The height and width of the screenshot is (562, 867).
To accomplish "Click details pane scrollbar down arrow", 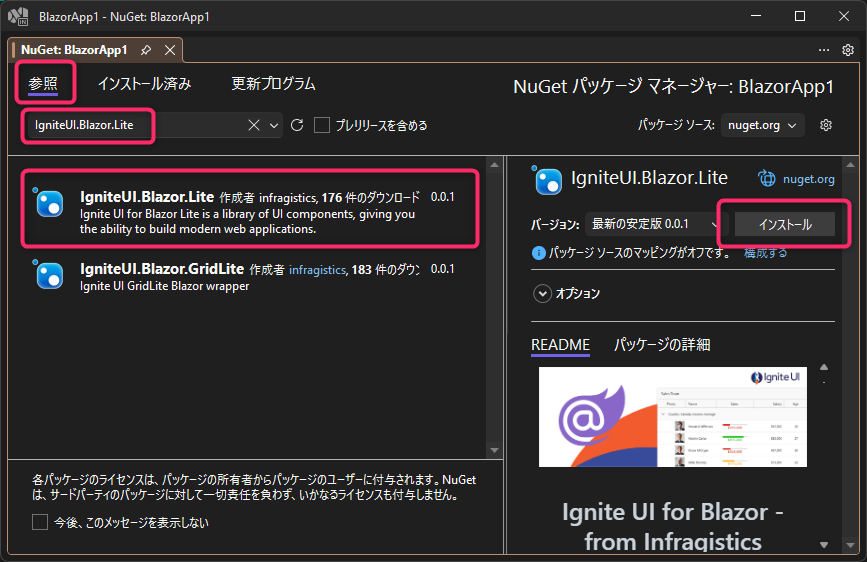I will point(850,545).
